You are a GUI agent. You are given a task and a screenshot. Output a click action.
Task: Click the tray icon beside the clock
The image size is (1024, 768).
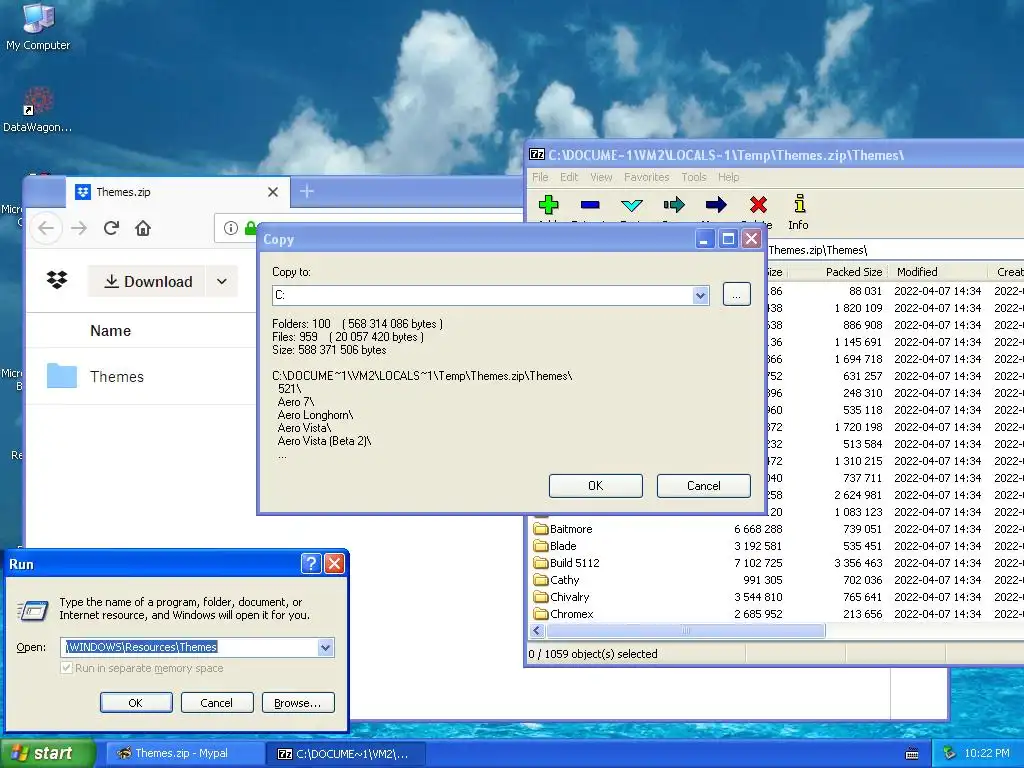click(x=950, y=753)
